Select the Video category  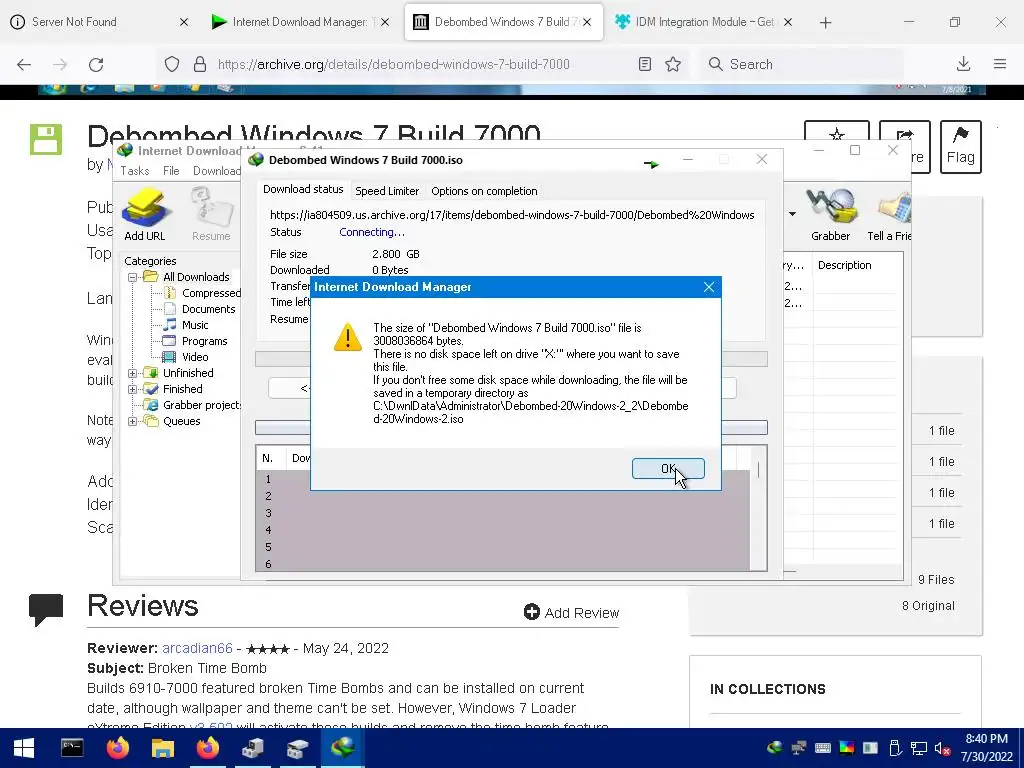pos(195,357)
